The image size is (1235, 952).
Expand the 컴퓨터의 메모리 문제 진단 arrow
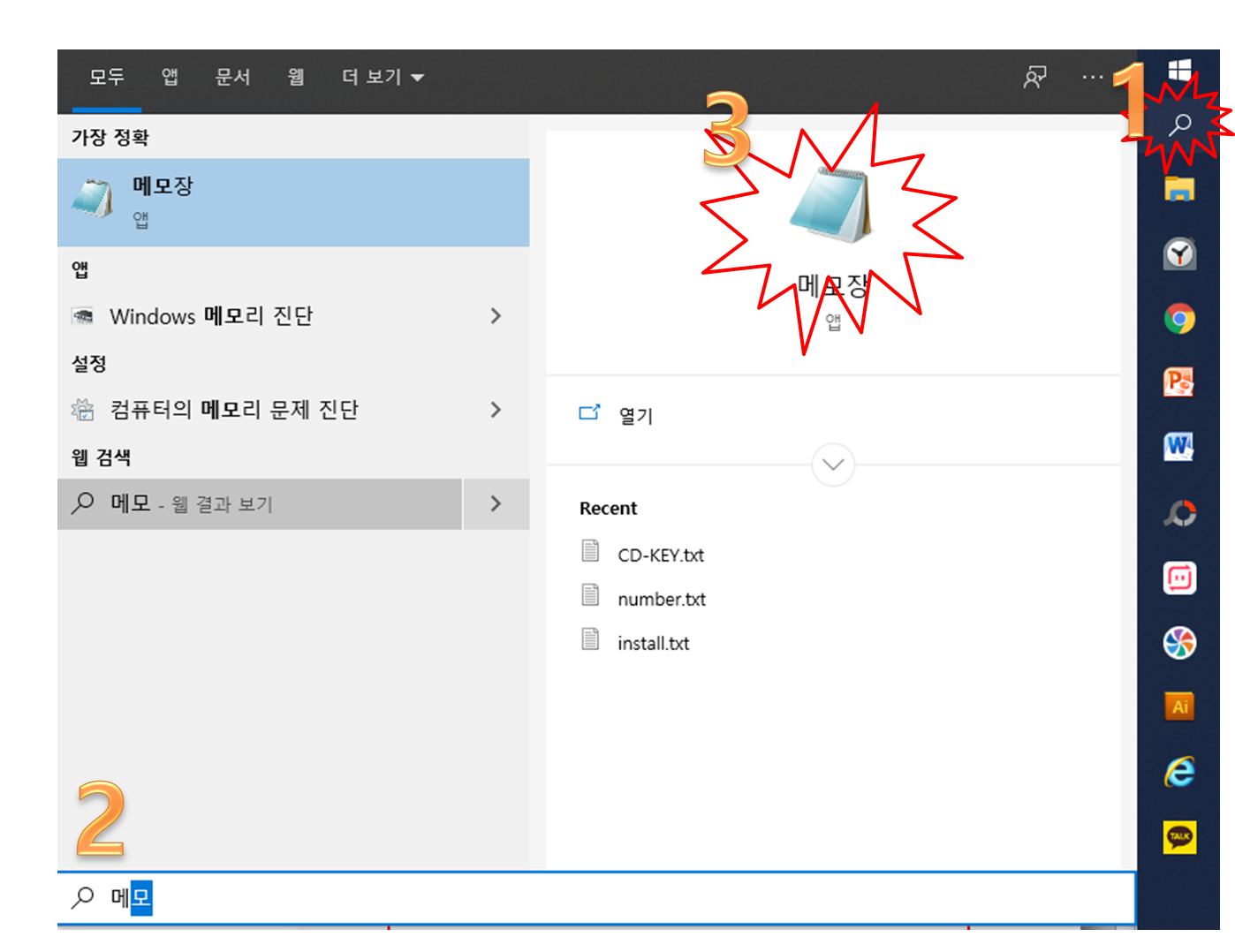[496, 410]
